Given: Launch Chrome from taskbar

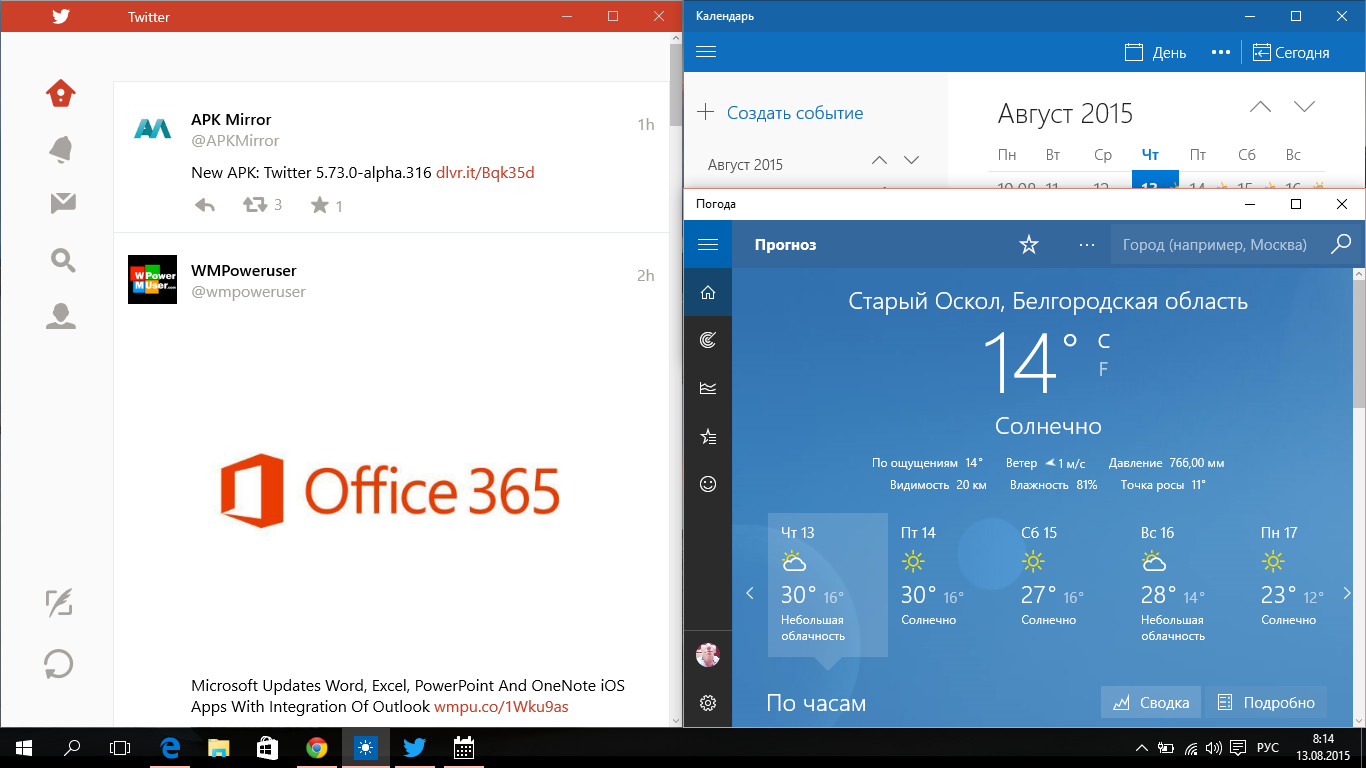Looking at the screenshot, I should [x=317, y=747].
